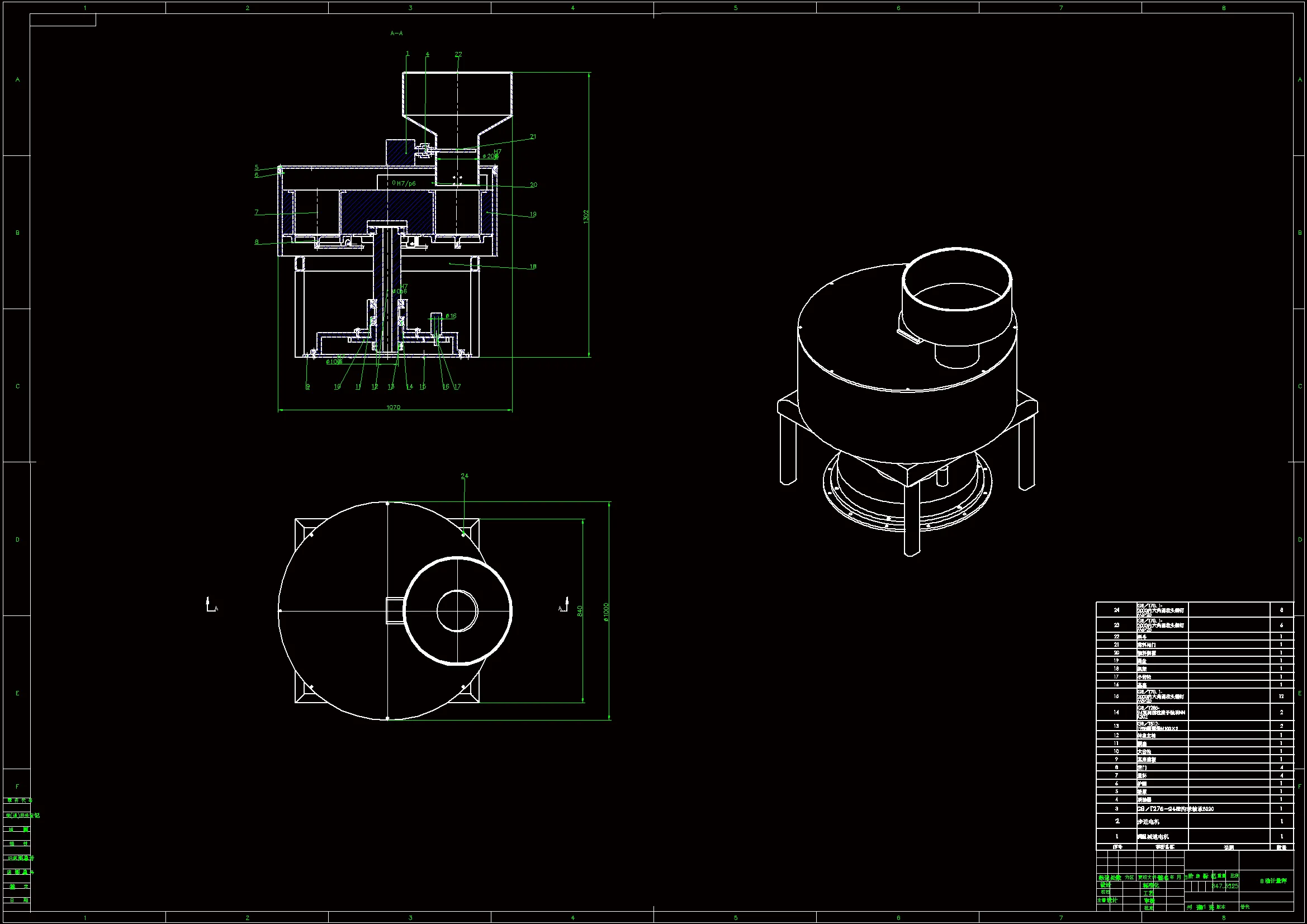Click callout 24 above the top view
The height and width of the screenshot is (924, 1307).
465,476
